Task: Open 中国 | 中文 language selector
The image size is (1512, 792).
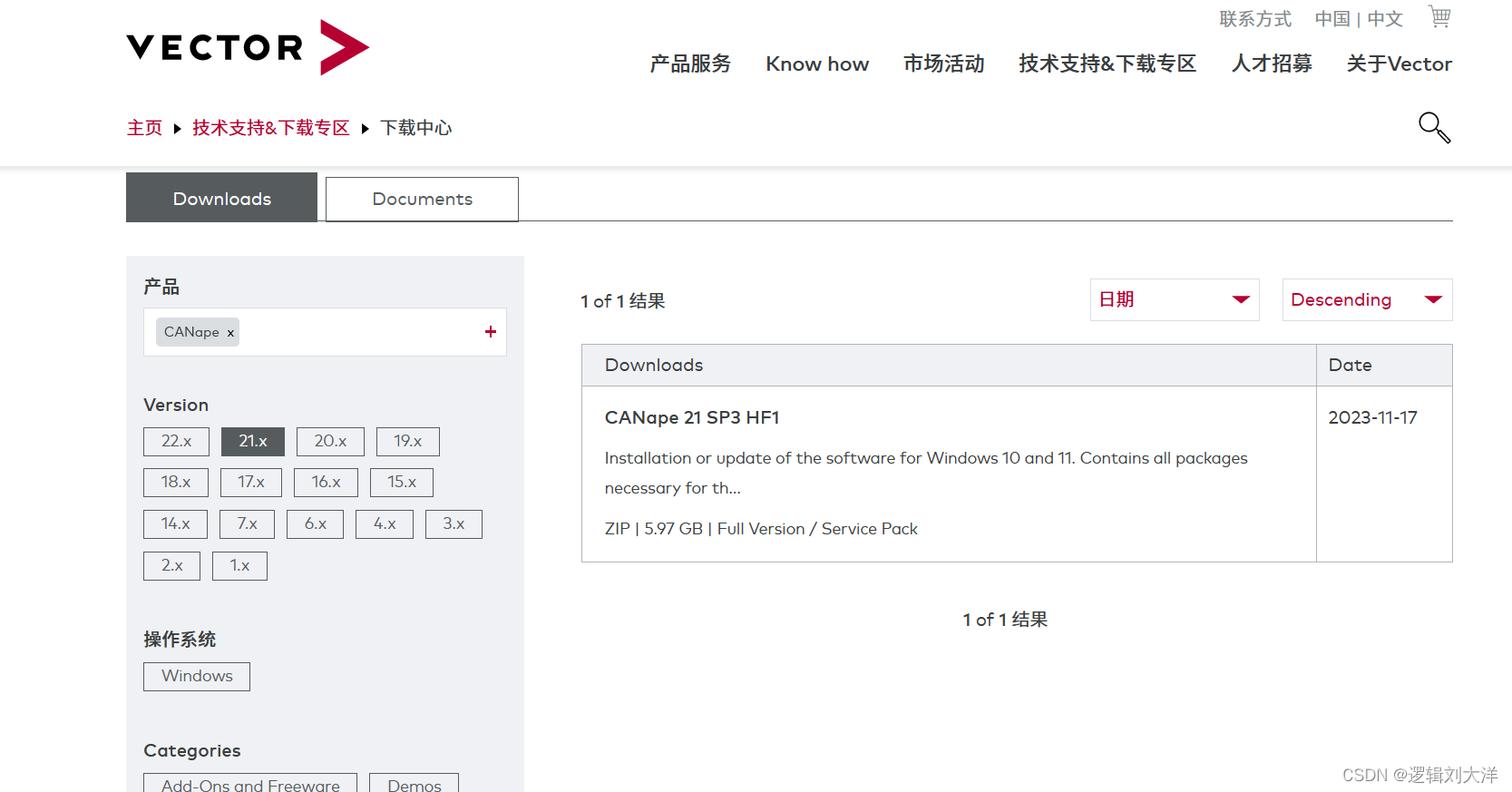Action: [x=1359, y=19]
